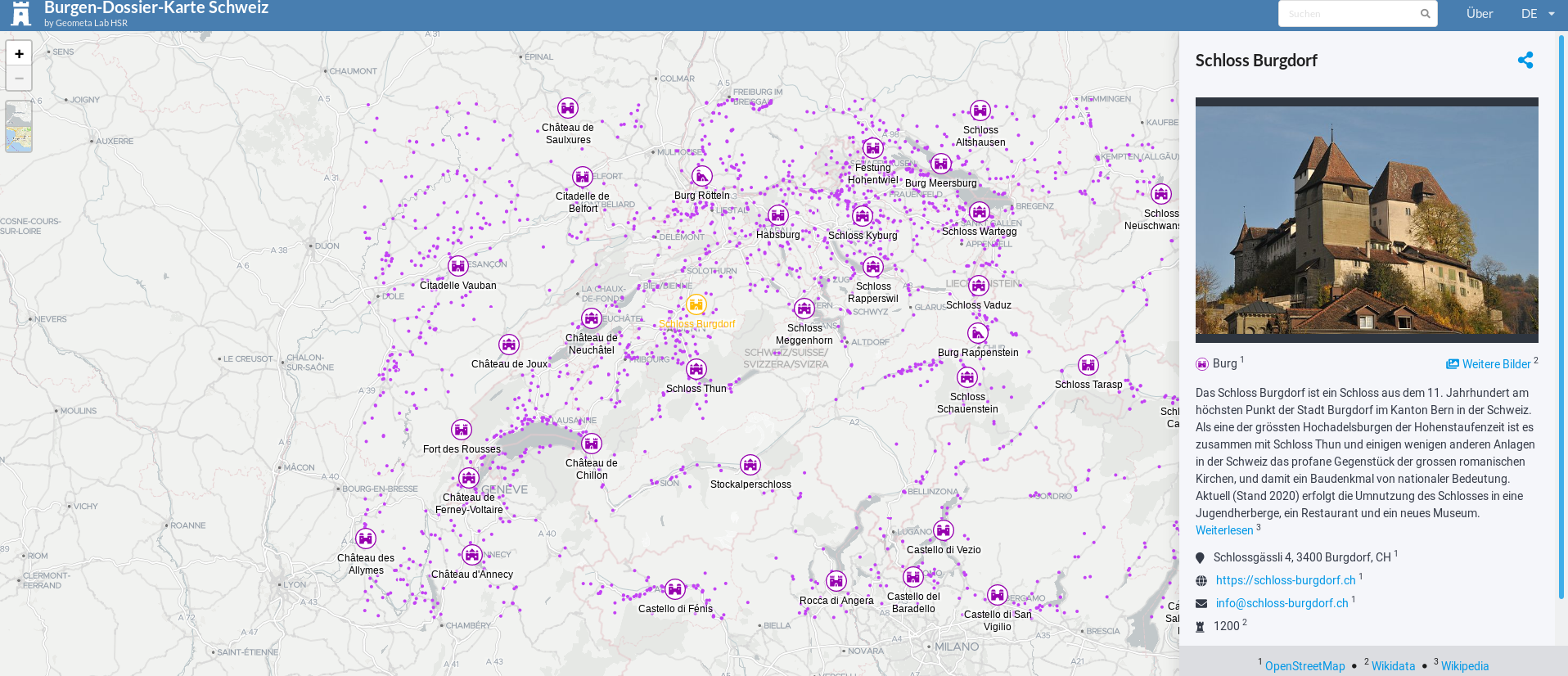Click the Citadelle Vauban marker

[x=458, y=266]
